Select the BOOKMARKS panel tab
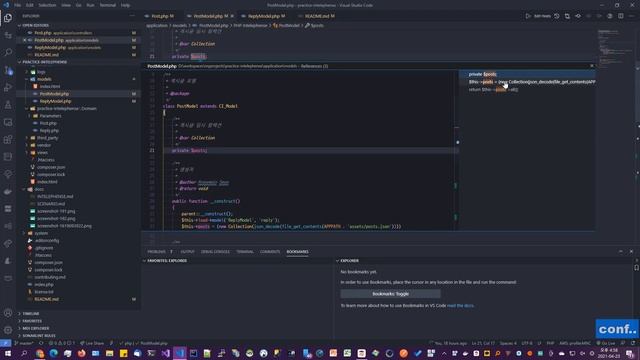This screenshot has width=640, height=360. pyautogui.click(x=297, y=251)
